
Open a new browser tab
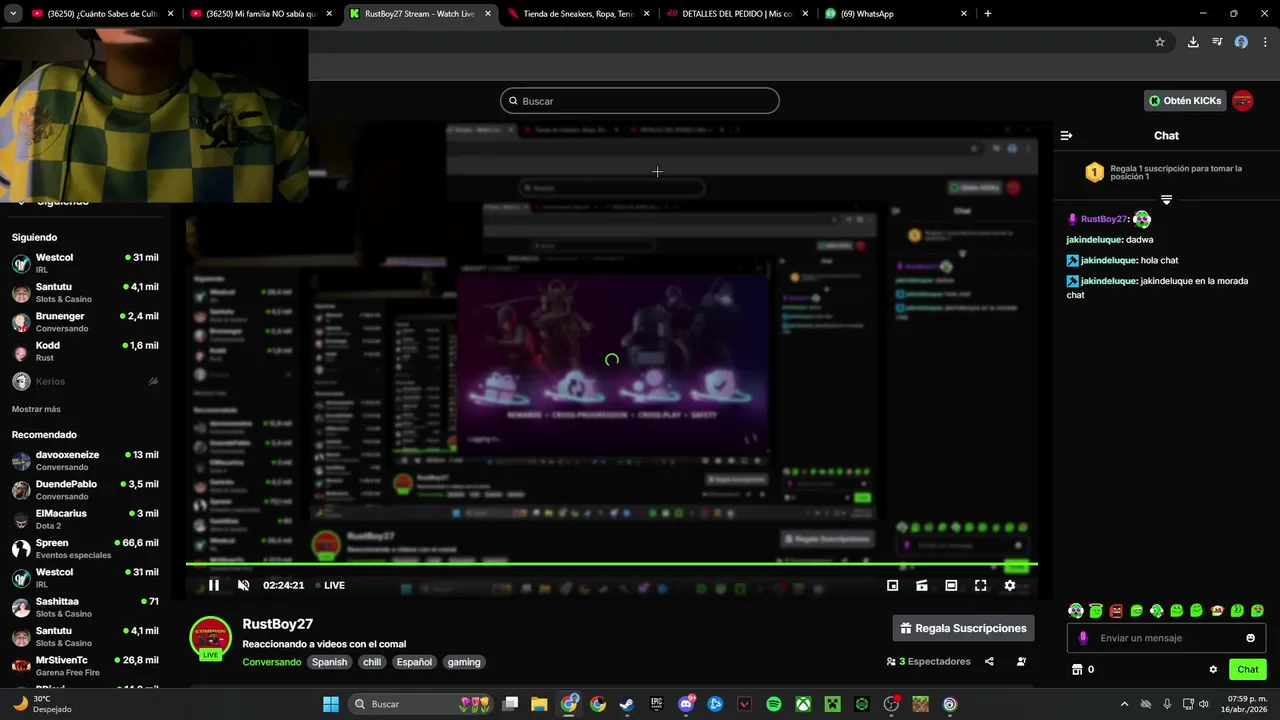[987, 14]
